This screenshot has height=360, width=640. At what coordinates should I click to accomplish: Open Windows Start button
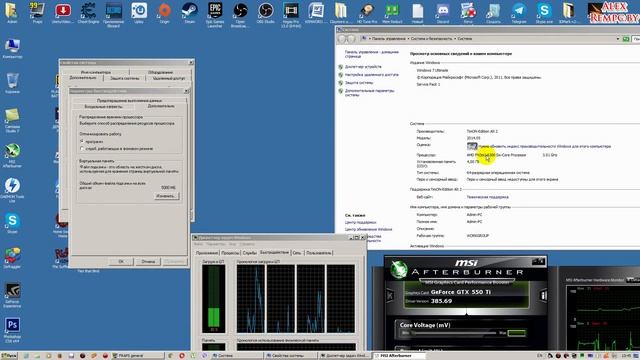click(x=9, y=356)
